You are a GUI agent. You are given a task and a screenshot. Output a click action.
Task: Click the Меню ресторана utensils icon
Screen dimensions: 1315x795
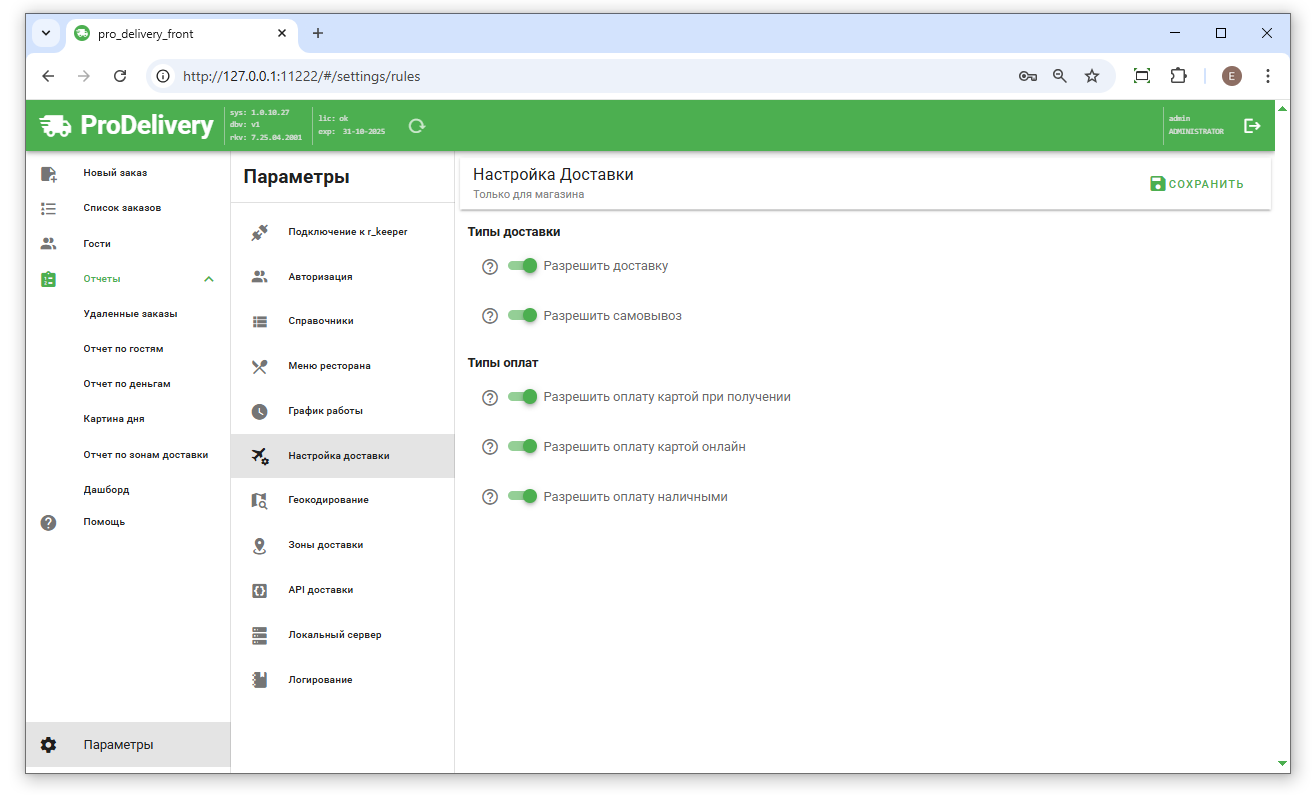coord(259,366)
